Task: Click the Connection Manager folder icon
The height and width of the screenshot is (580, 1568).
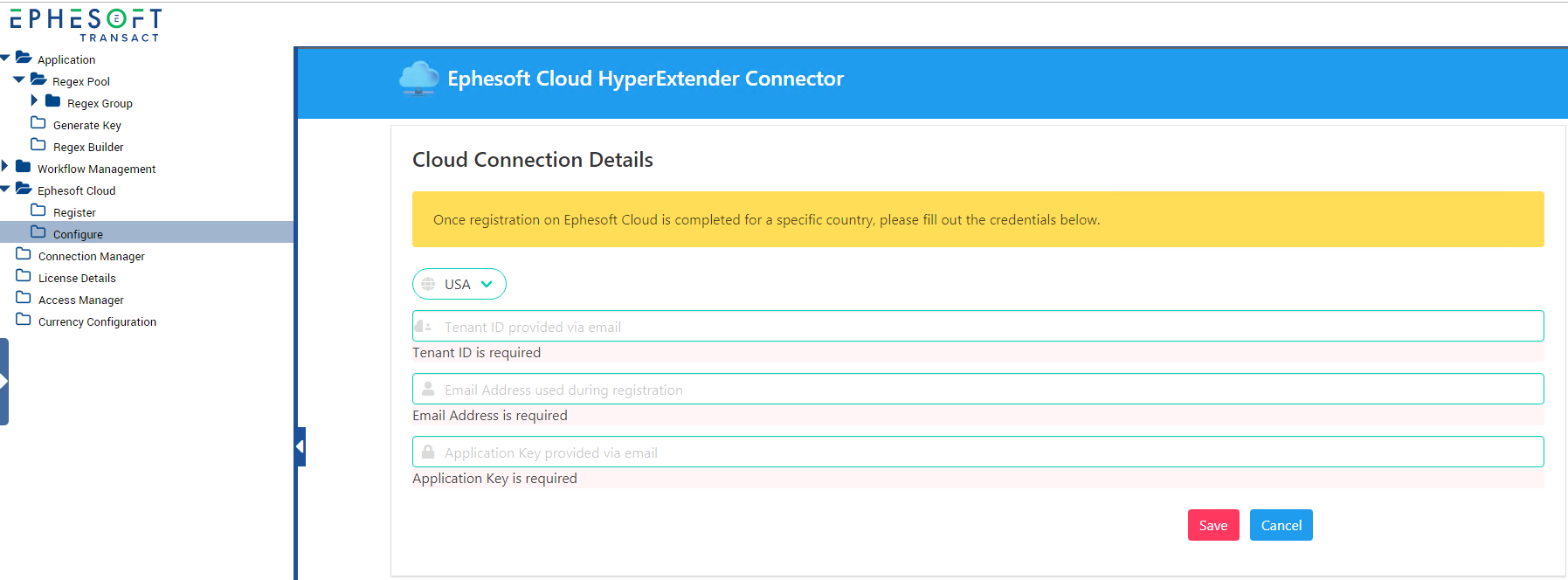Action: coord(24,254)
